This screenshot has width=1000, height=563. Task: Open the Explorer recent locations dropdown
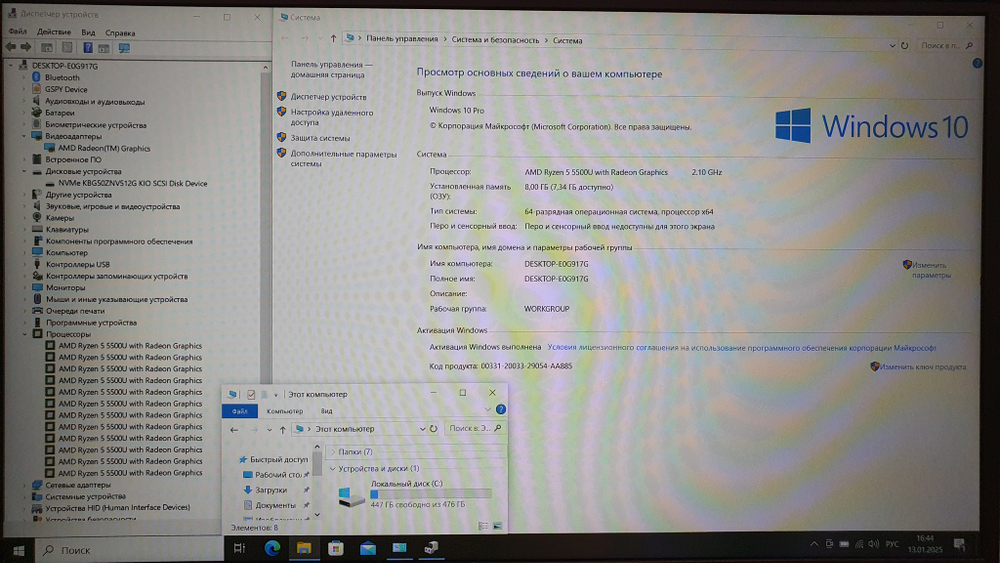(269, 430)
